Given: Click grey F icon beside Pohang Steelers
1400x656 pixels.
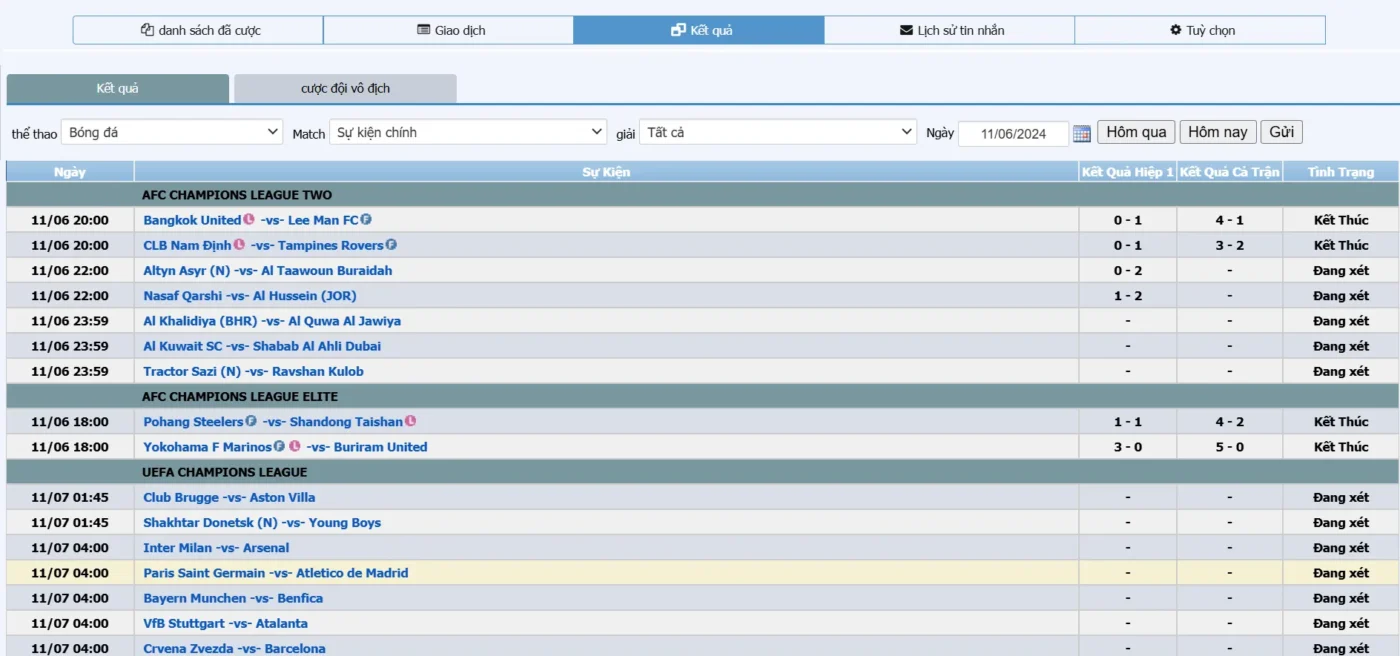Looking at the screenshot, I should click(x=251, y=422).
